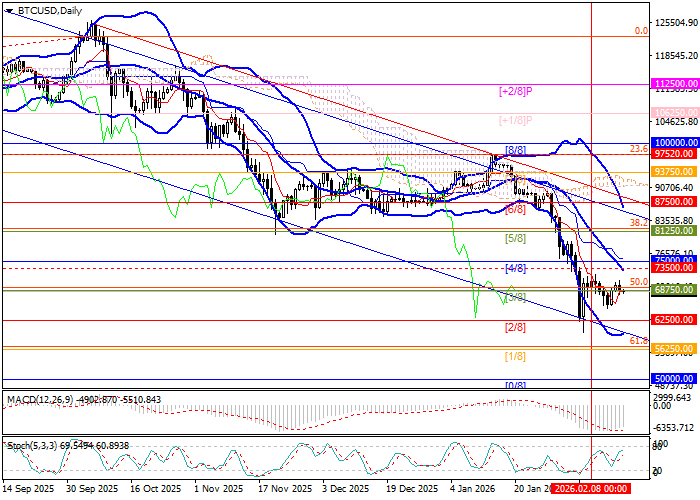Select the magenta 112500.00 price tag

pyautogui.click(x=673, y=86)
